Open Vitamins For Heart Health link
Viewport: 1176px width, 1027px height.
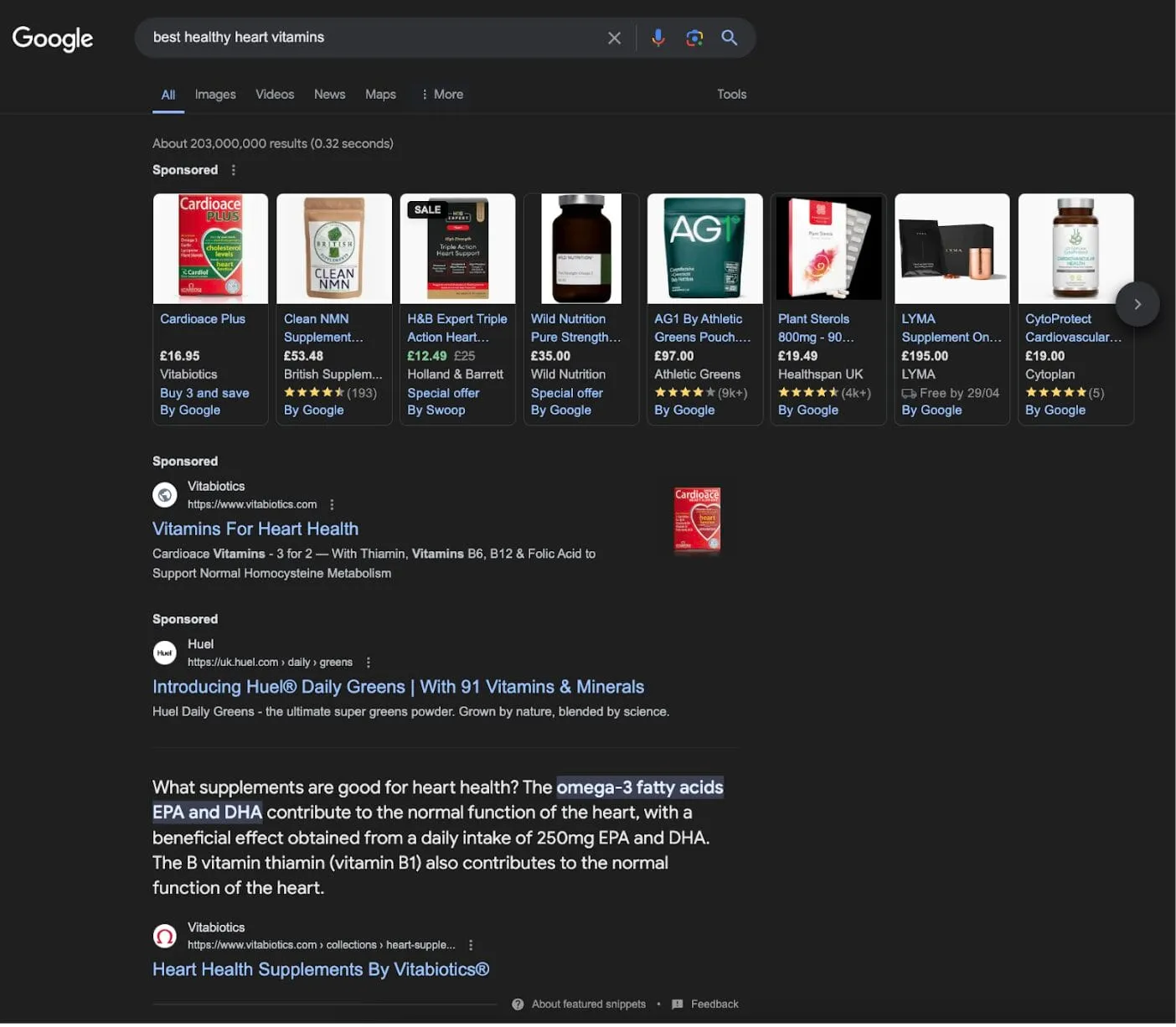[255, 529]
